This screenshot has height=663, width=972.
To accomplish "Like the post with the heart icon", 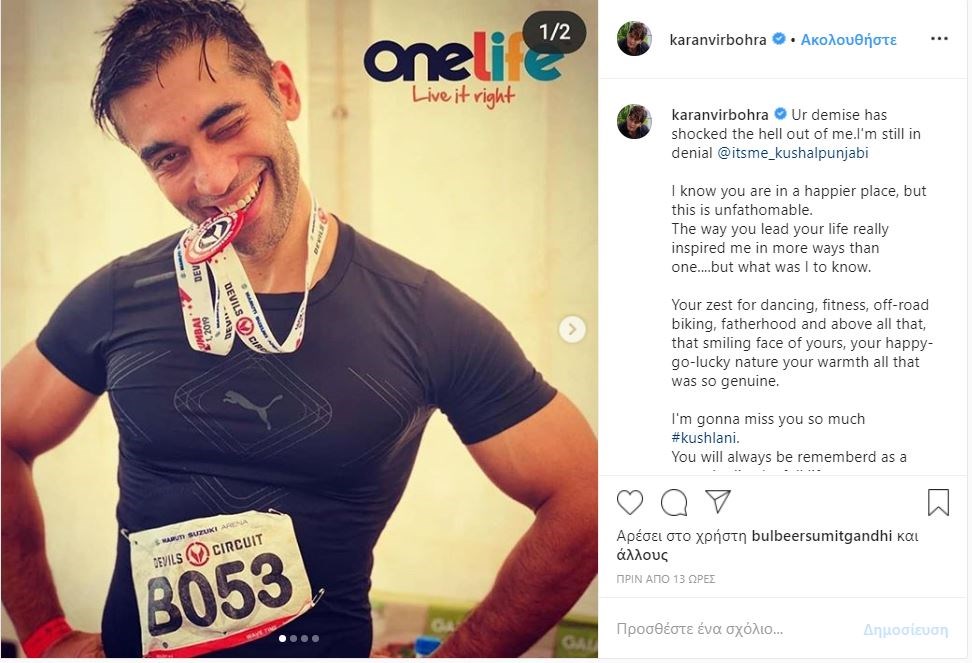I will coord(630,502).
